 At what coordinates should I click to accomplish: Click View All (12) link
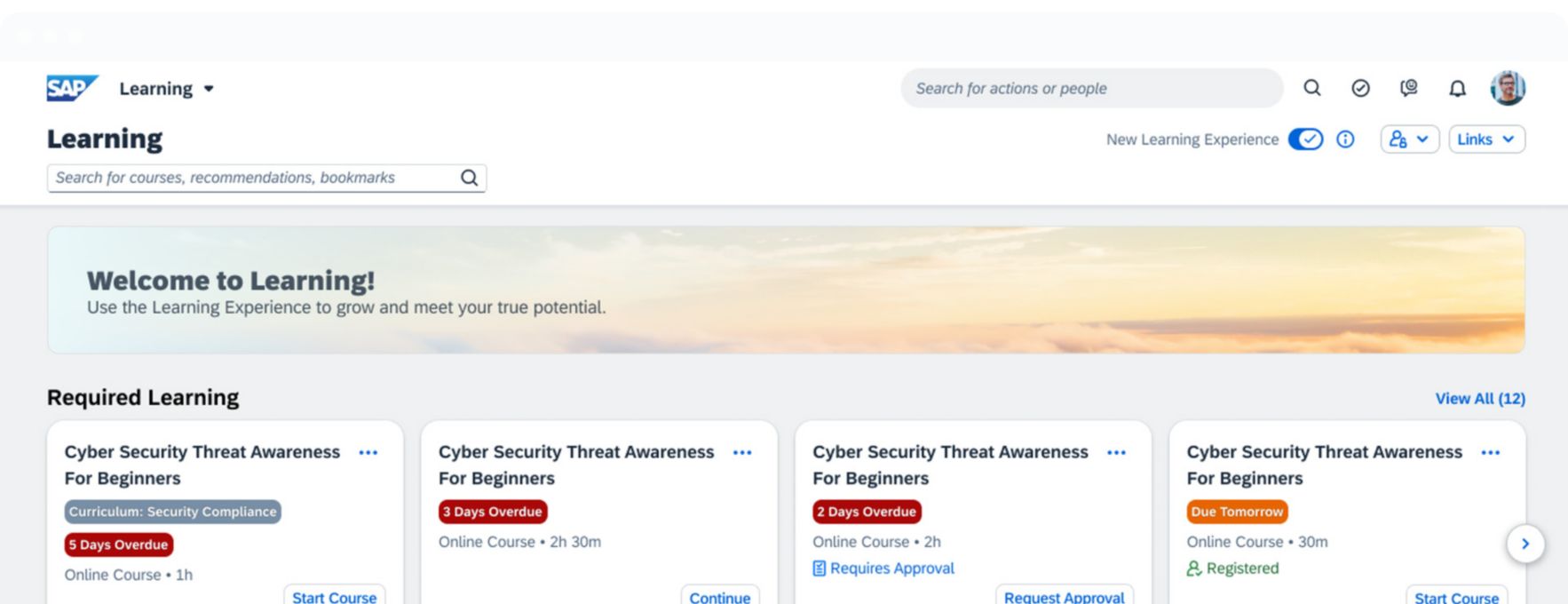click(1480, 399)
